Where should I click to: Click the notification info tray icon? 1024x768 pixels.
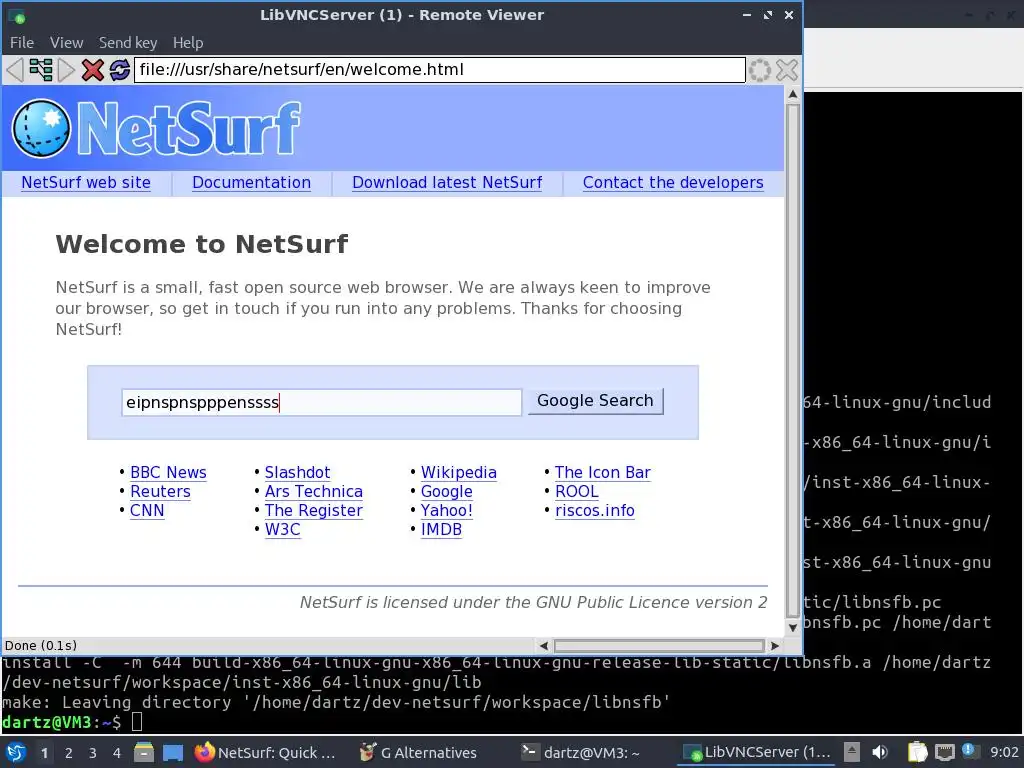tap(969, 751)
